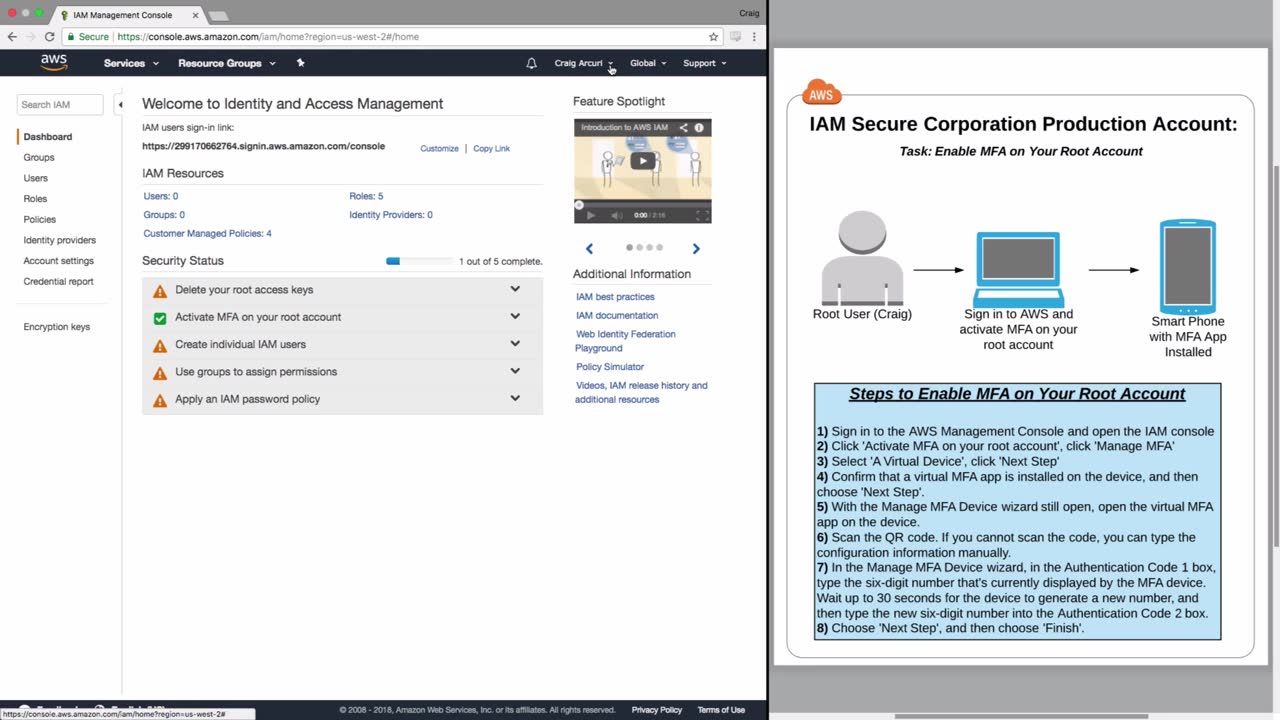Click info icon on the IAM video
Viewport: 1280px width, 720px height.
pos(699,128)
